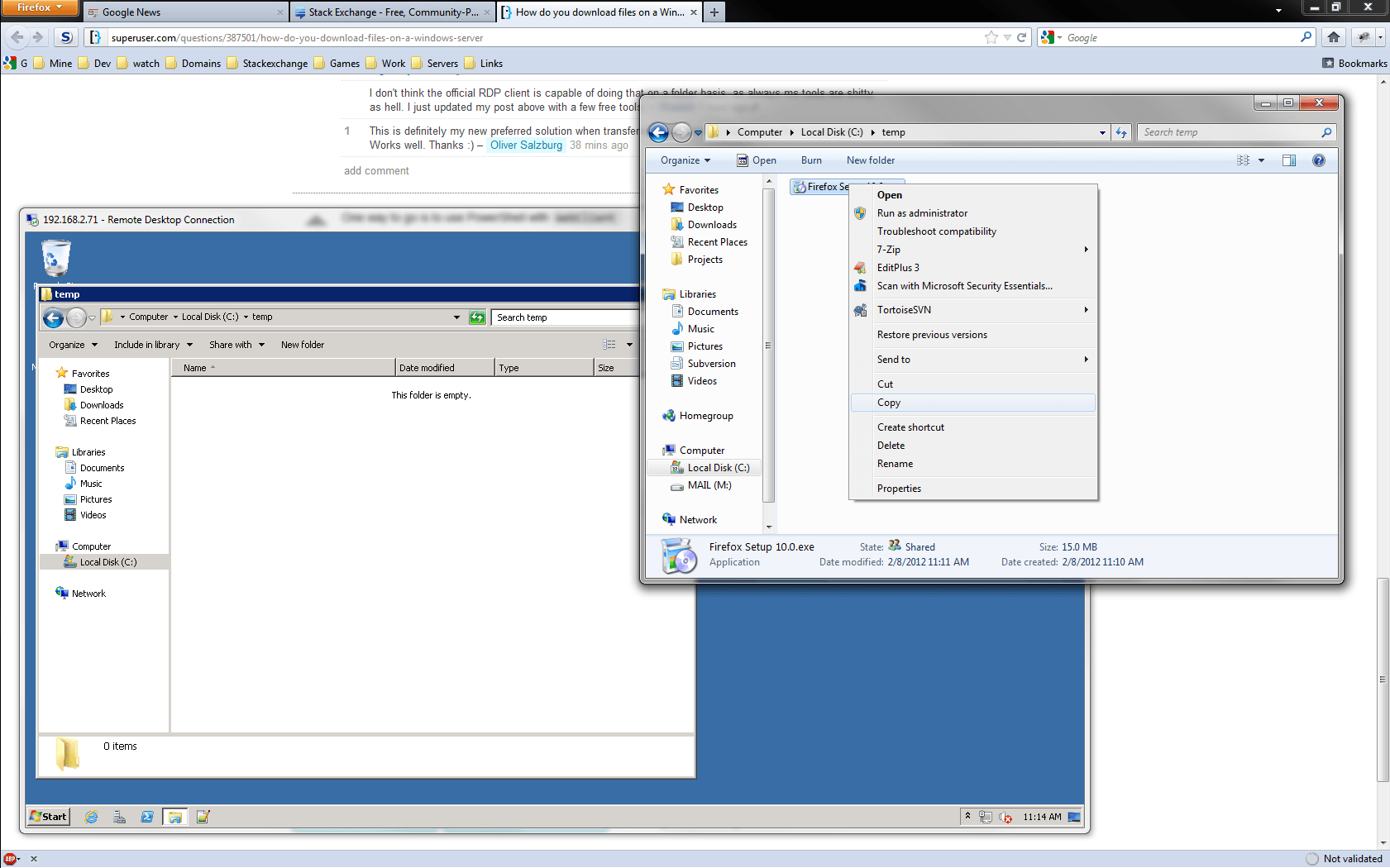Sort by the Name column header
1390x868 pixels.
pyautogui.click(x=283, y=368)
